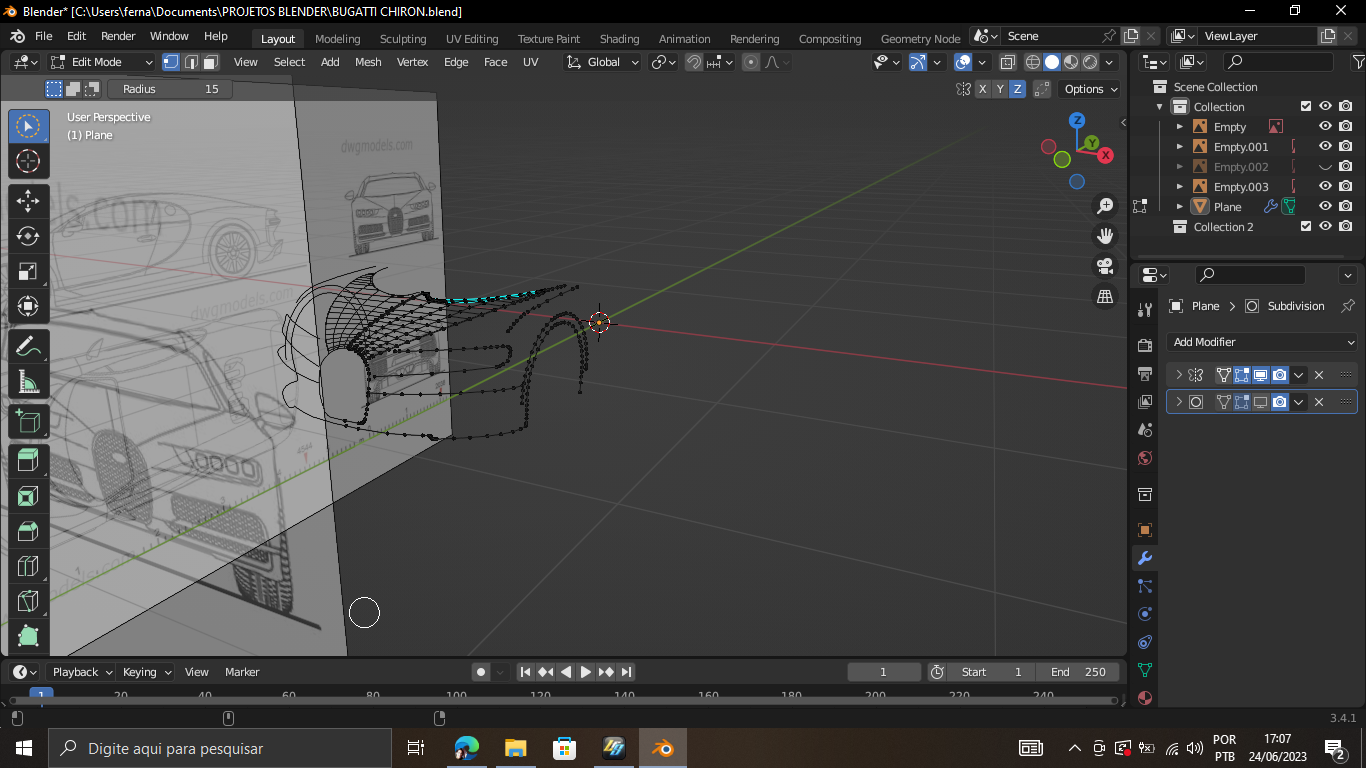Open the Playback dropdown in the timeline

[82, 672]
